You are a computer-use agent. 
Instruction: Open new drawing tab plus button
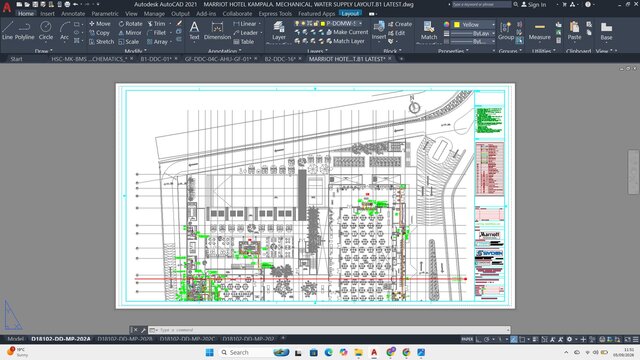pyautogui.click(x=401, y=59)
